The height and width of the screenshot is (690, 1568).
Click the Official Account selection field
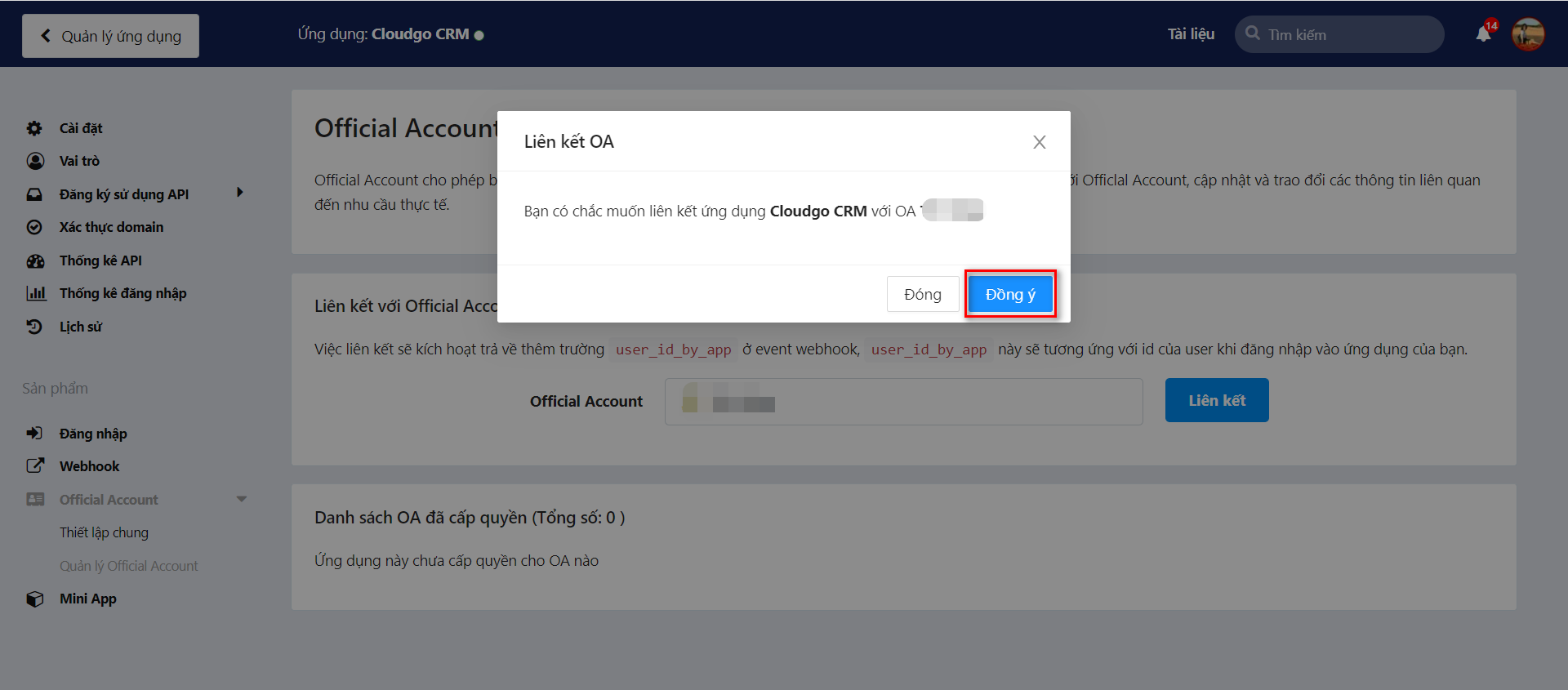(x=903, y=402)
